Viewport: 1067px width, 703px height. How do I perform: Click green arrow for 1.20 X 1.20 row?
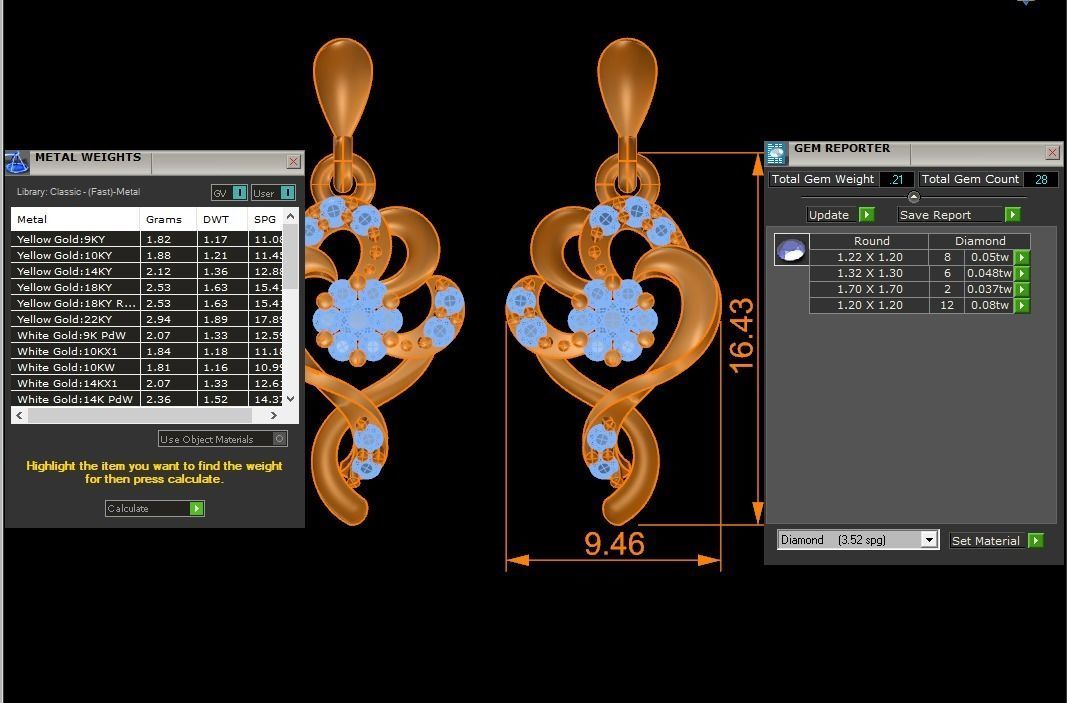tap(1021, 306)
